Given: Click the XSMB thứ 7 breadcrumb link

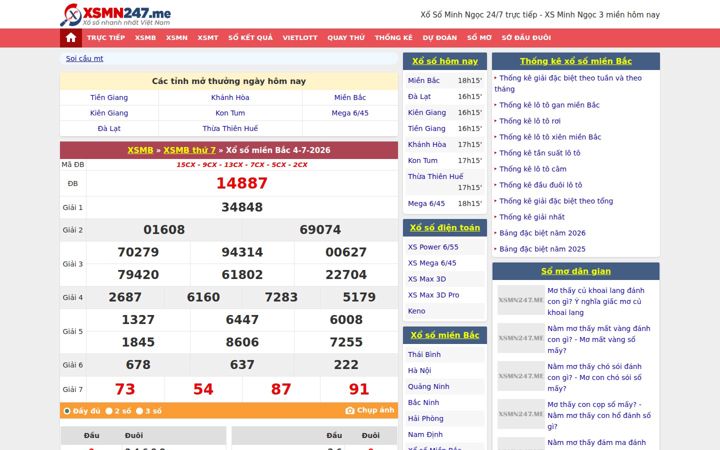Looking at the screenshot, I should click(x=190, y=150).
